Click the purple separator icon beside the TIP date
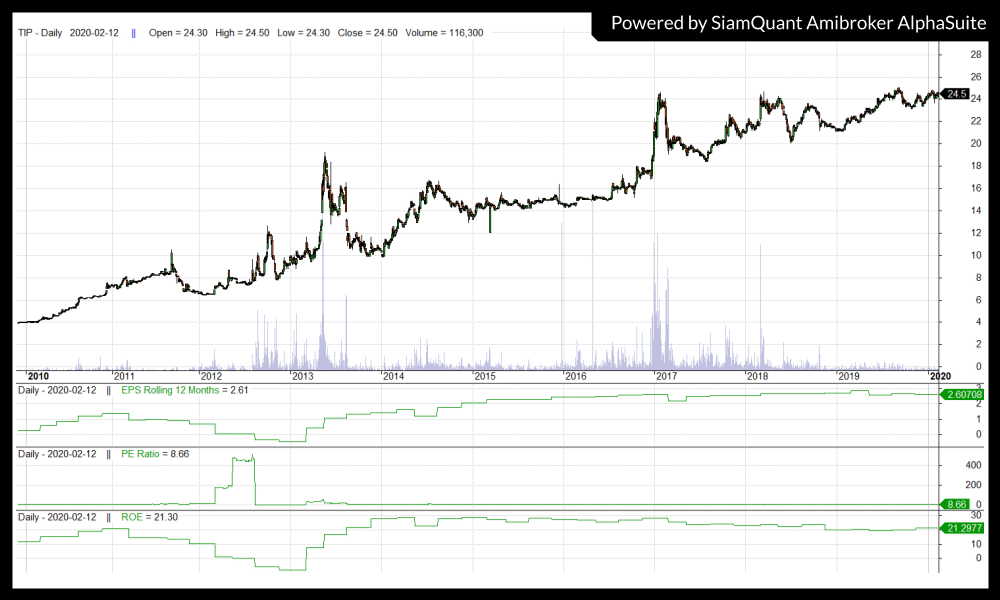 tap(133, 33)
